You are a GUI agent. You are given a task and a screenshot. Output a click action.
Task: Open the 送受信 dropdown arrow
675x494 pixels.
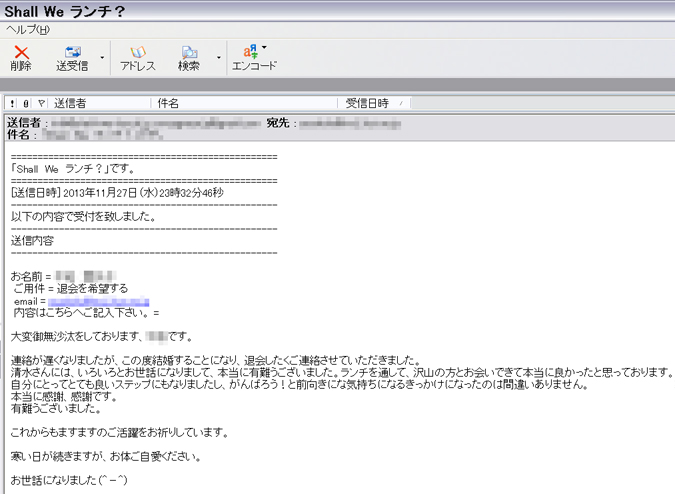[x=102, y=58]
